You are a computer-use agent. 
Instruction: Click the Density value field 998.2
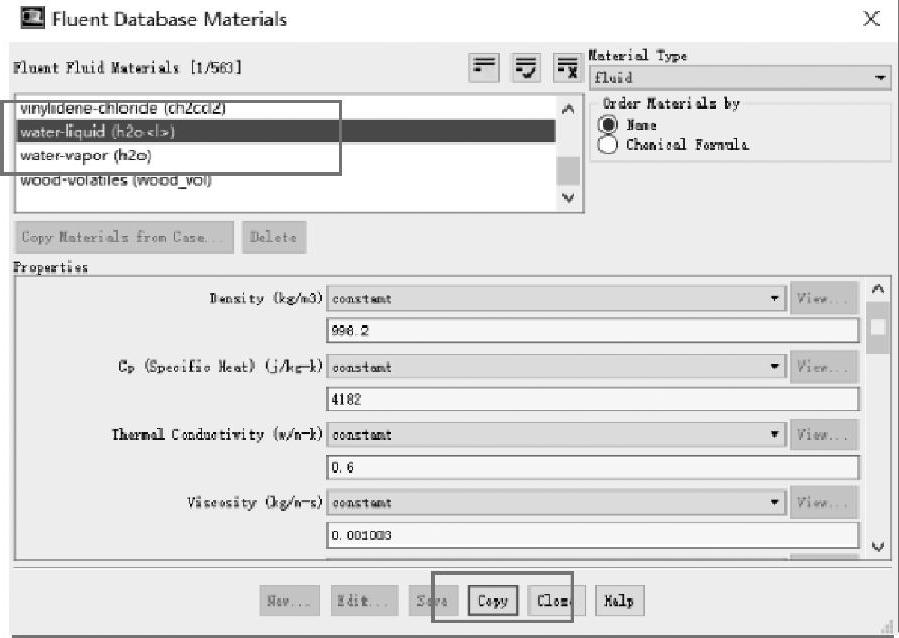click(593, 330)
